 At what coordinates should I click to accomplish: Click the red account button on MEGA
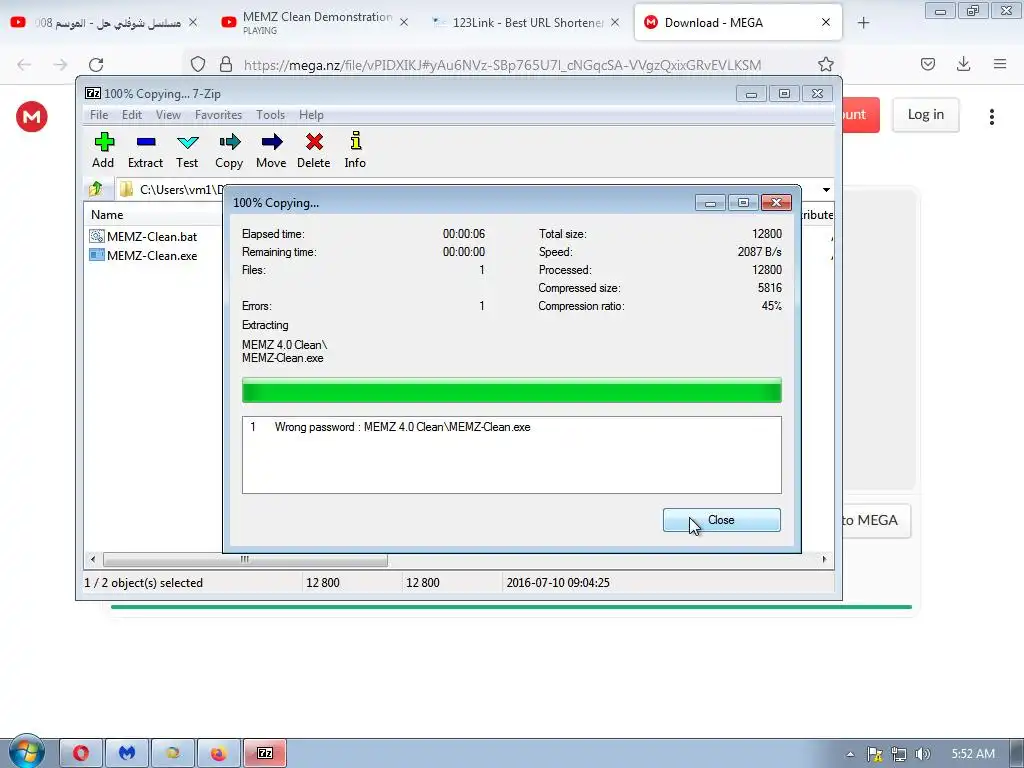tap(861, 115)
